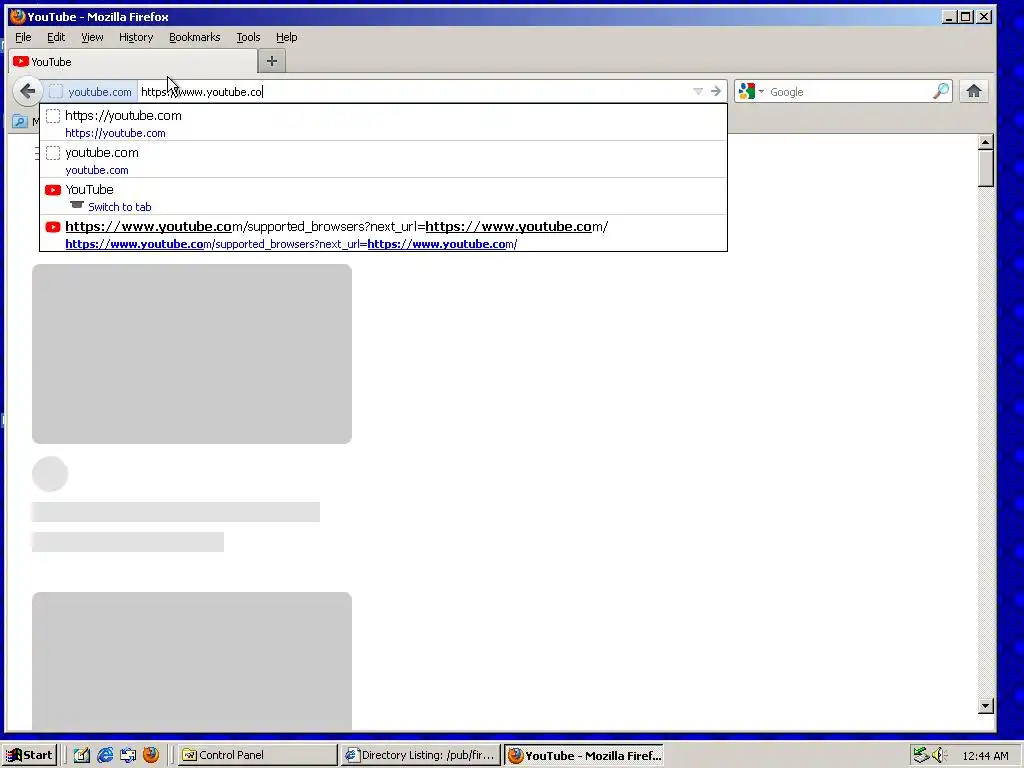Launch Firefox from quick launch
The image size is (1024, 768).
pyautogui.click(x=151, y=755)
